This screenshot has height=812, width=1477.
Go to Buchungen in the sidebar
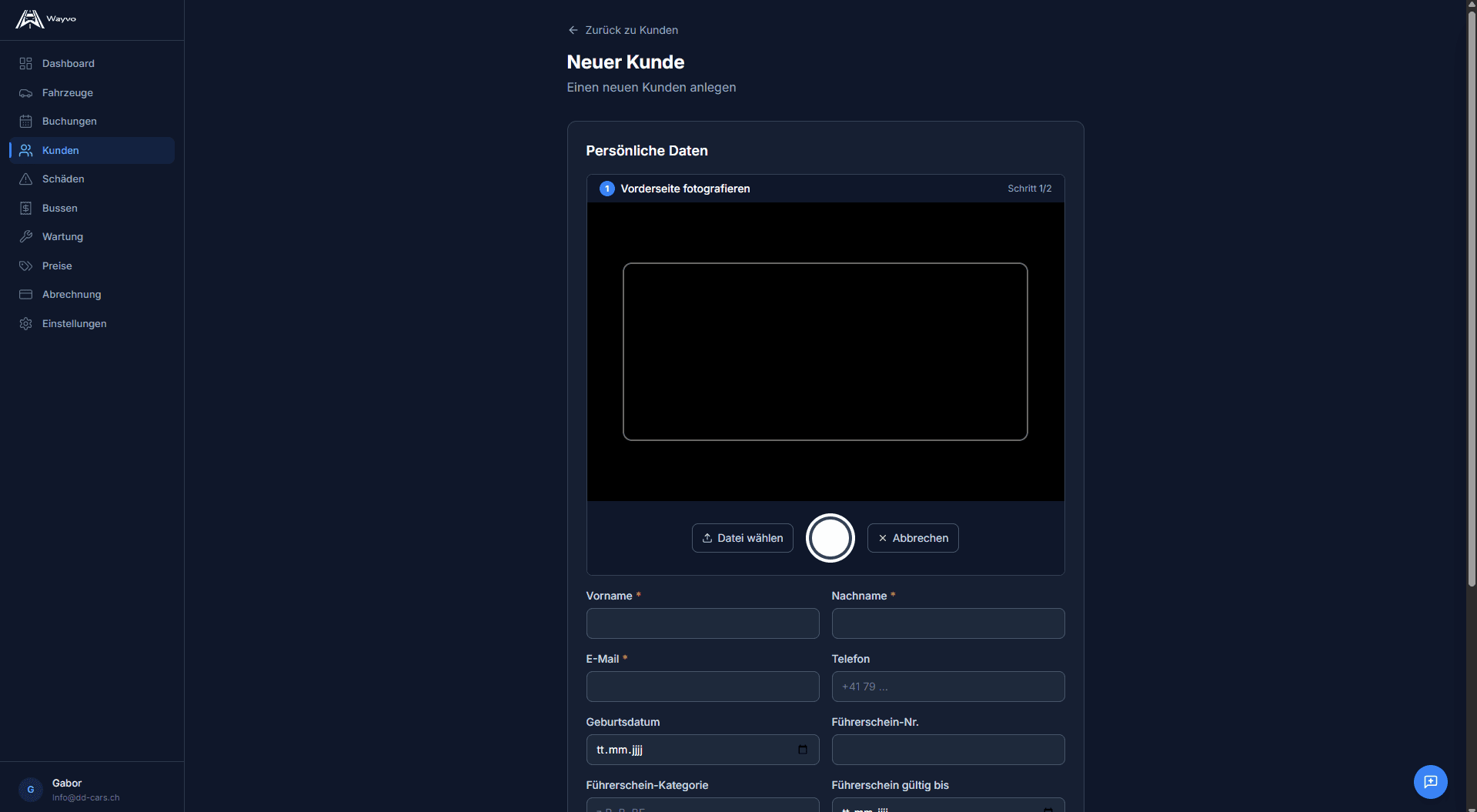pyautogui.click(x=69, y=122)
